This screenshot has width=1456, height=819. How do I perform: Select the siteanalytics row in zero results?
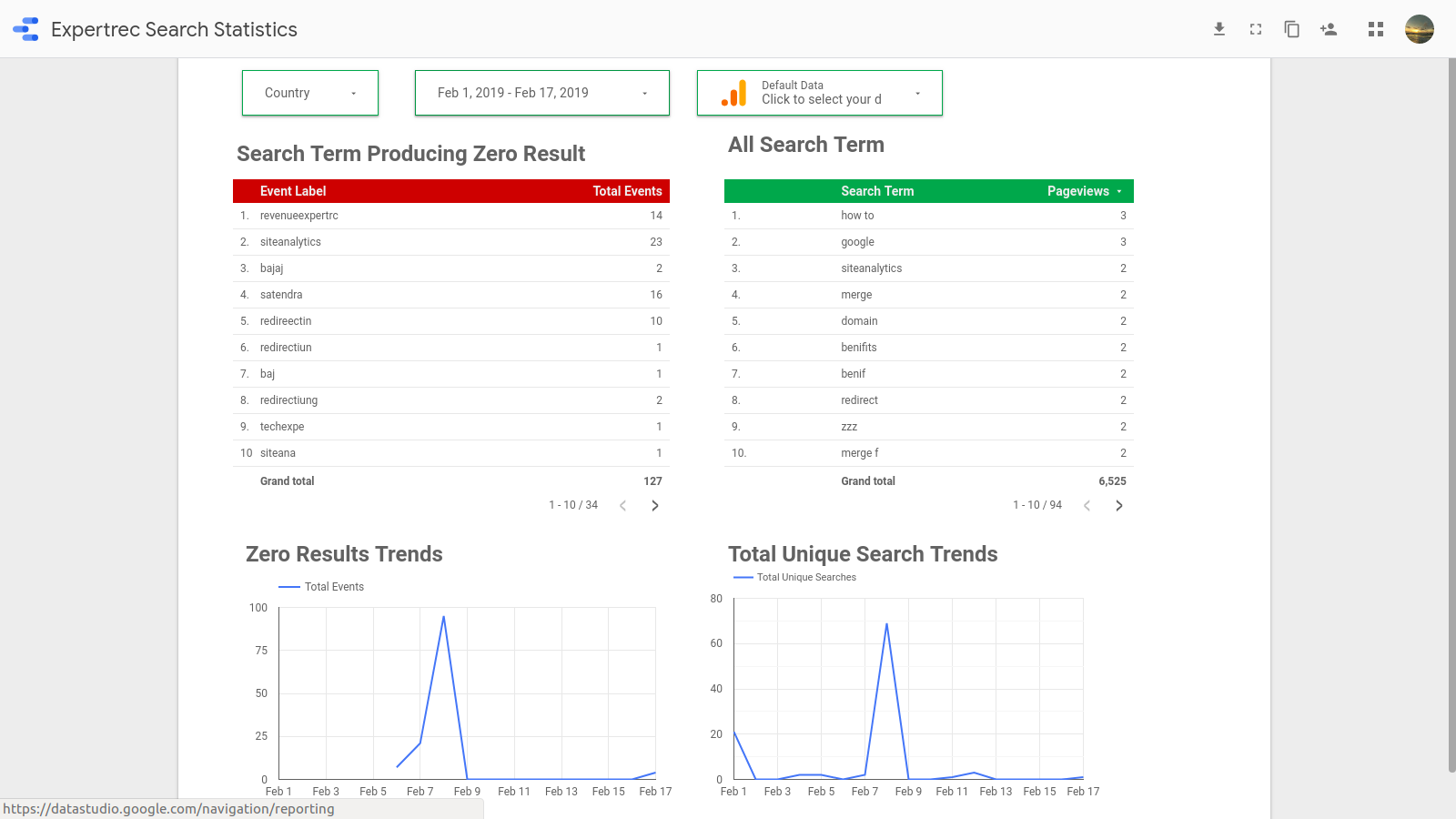290,242
